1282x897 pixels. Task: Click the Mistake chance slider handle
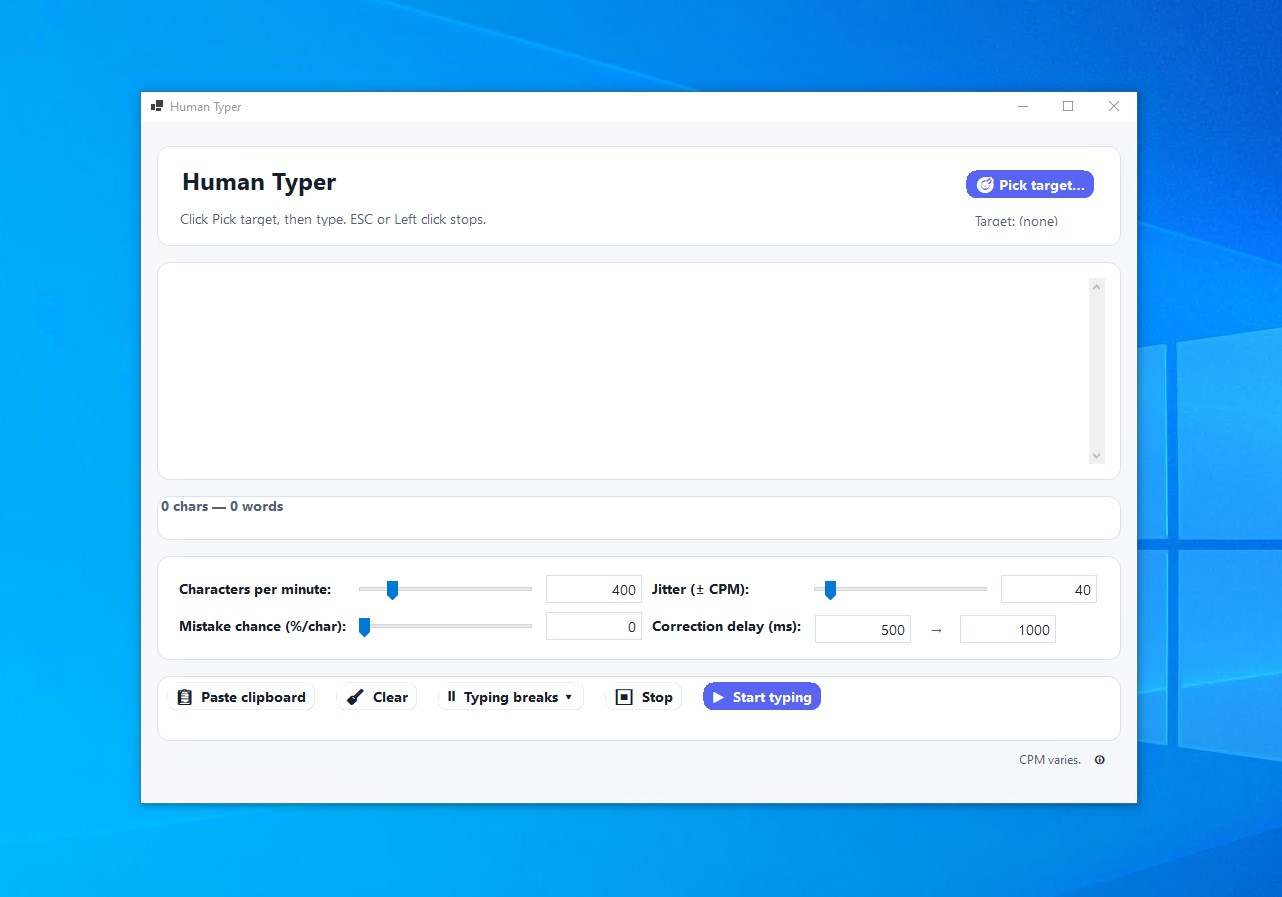pyautogui.click(x=364, y=626)
